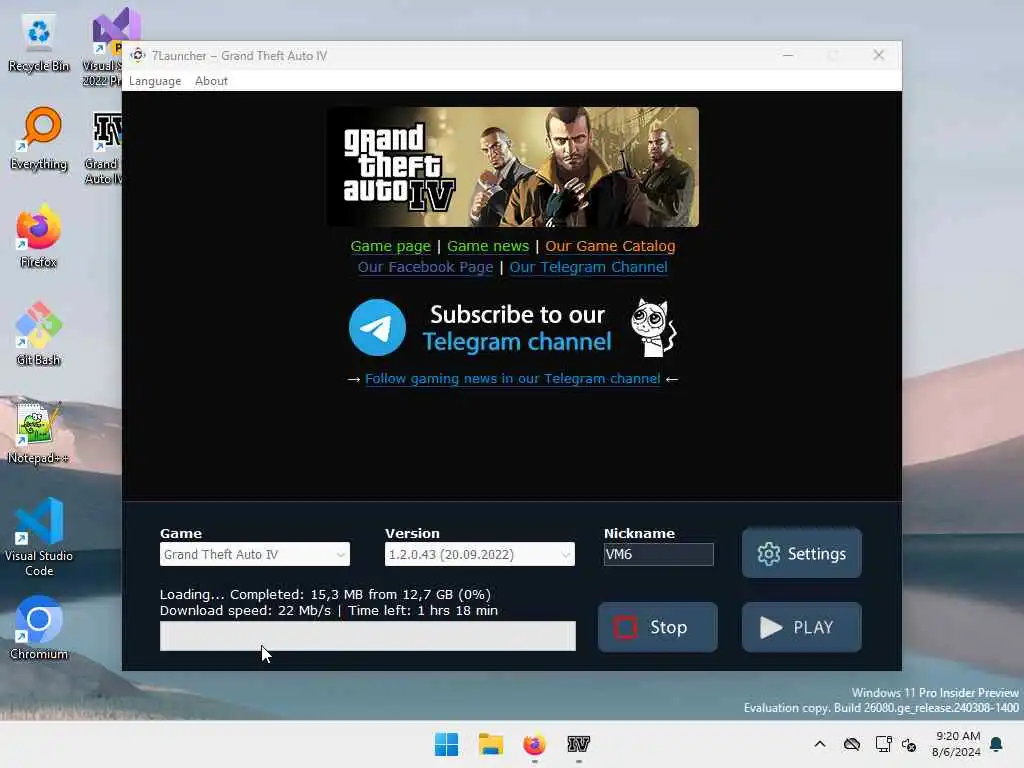
Task: Select the Visual Studio Code desktop icon
Action: [x=39, y=537]
